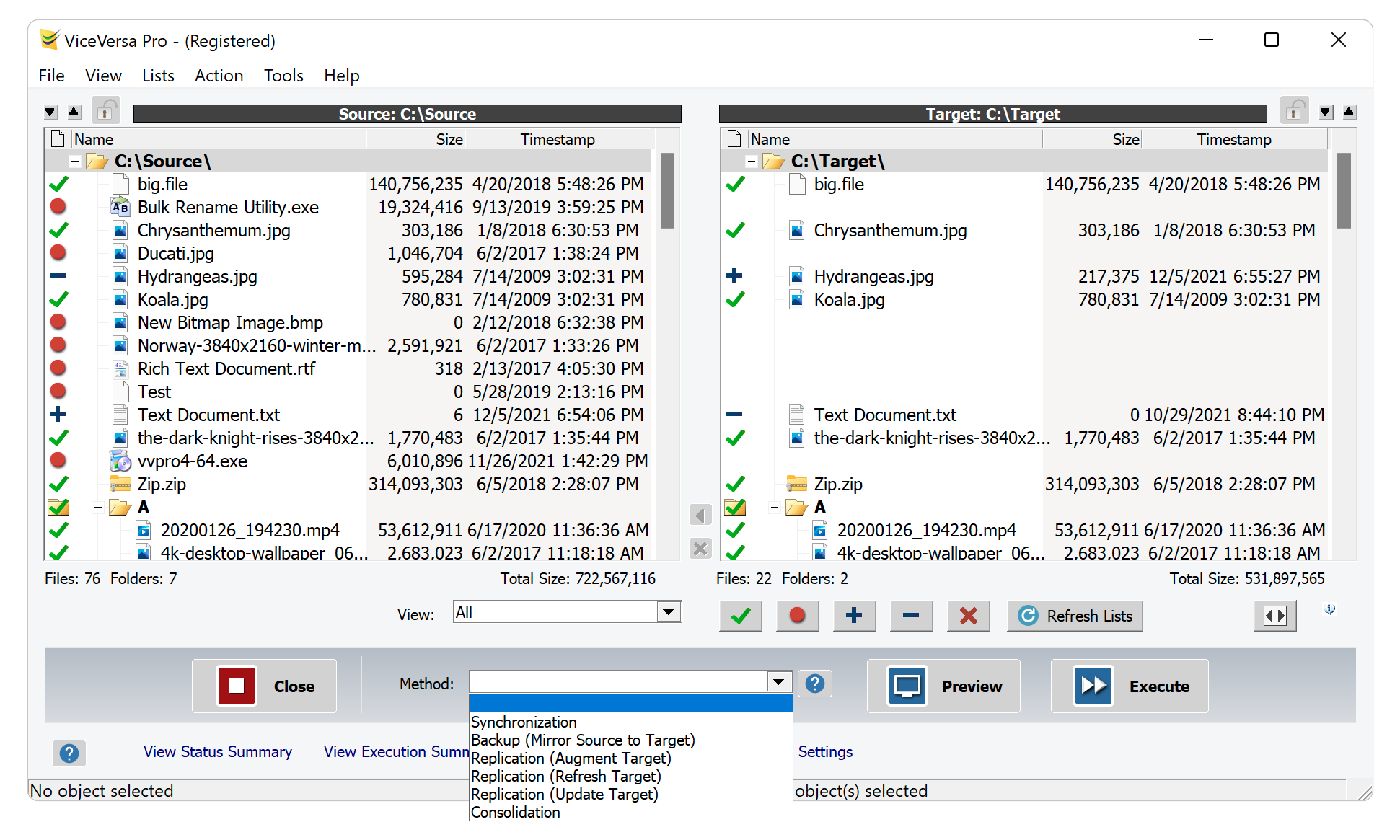Open the Action menu
The image size is (1400, 840).
point(219,76)
